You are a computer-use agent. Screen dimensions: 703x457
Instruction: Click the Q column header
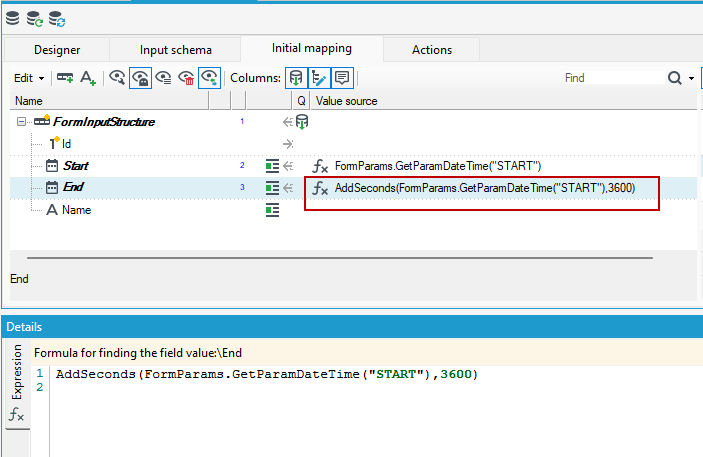(x=301, y=101)
